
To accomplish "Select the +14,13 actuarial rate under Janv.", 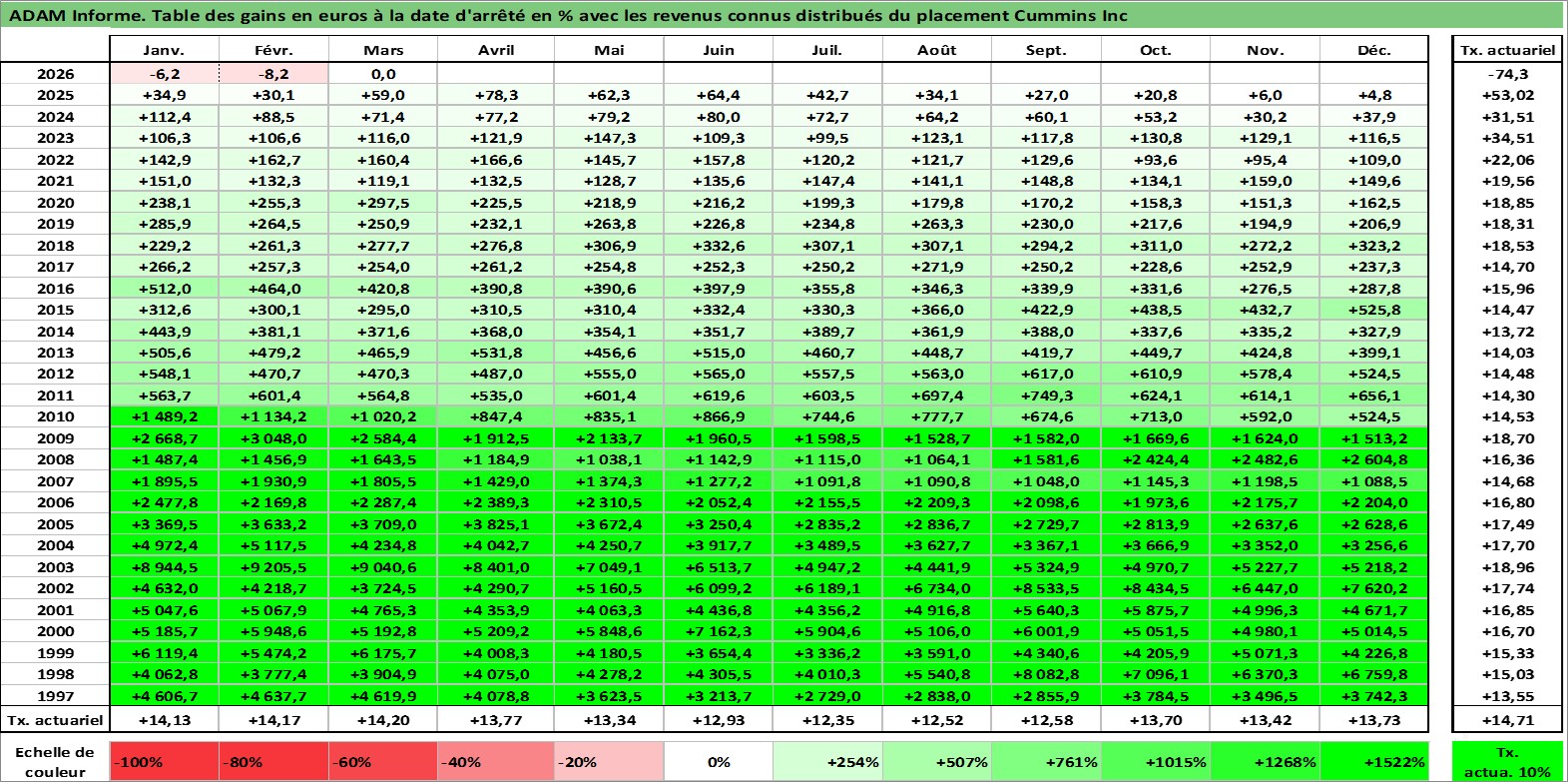I will click(x=164, y=720).
